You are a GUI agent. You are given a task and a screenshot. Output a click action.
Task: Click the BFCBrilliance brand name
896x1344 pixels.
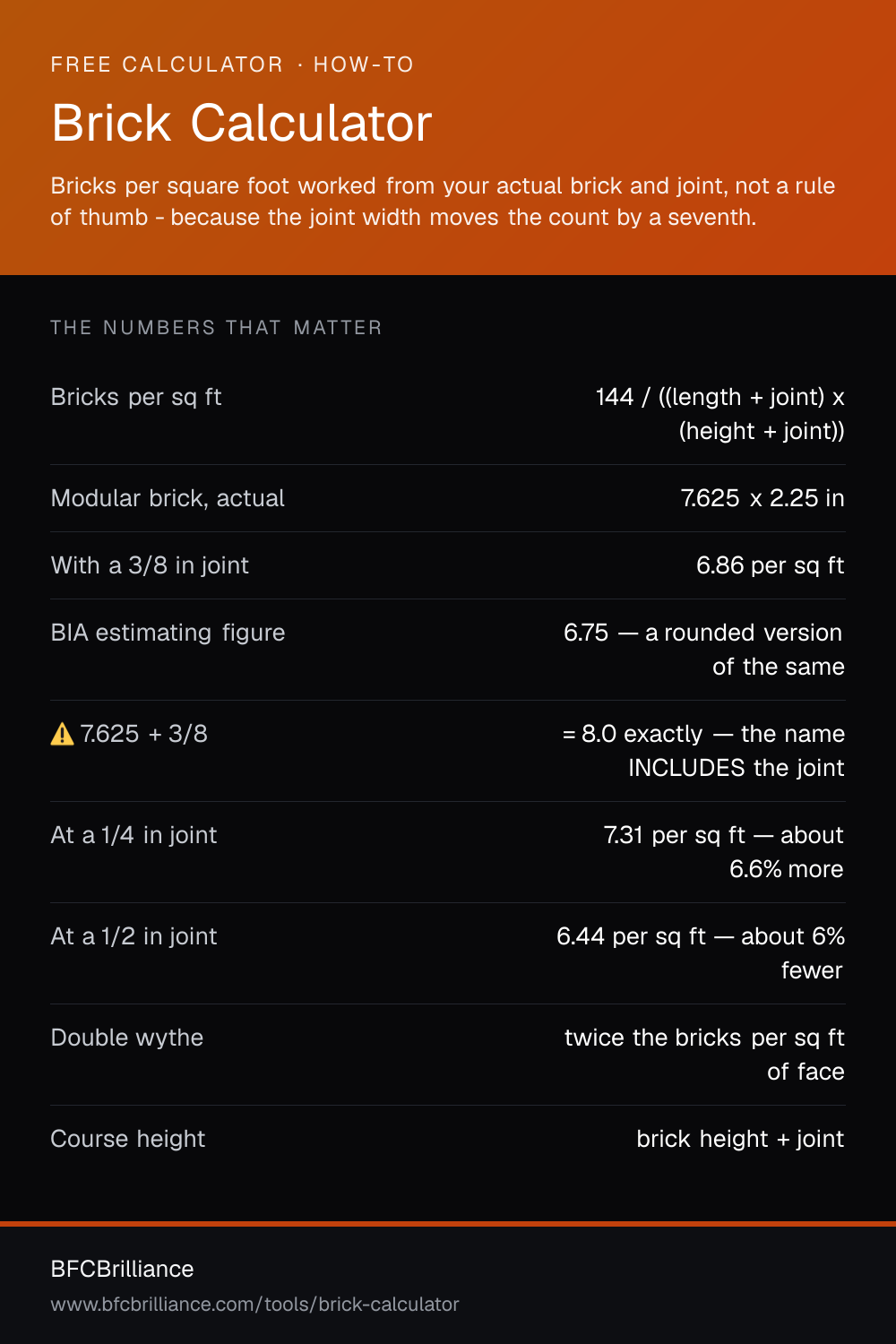click(122, 1269)
